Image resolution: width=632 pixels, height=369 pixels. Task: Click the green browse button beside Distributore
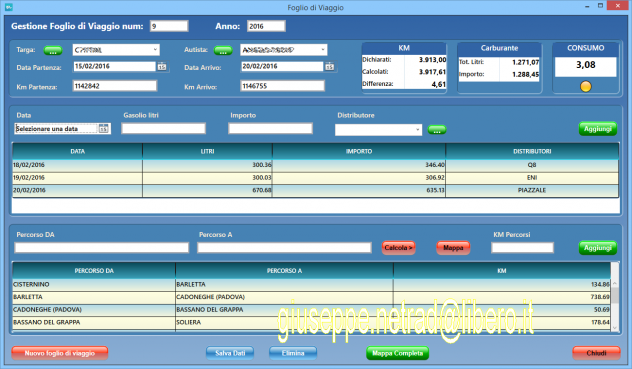click(x=437, y=129)
